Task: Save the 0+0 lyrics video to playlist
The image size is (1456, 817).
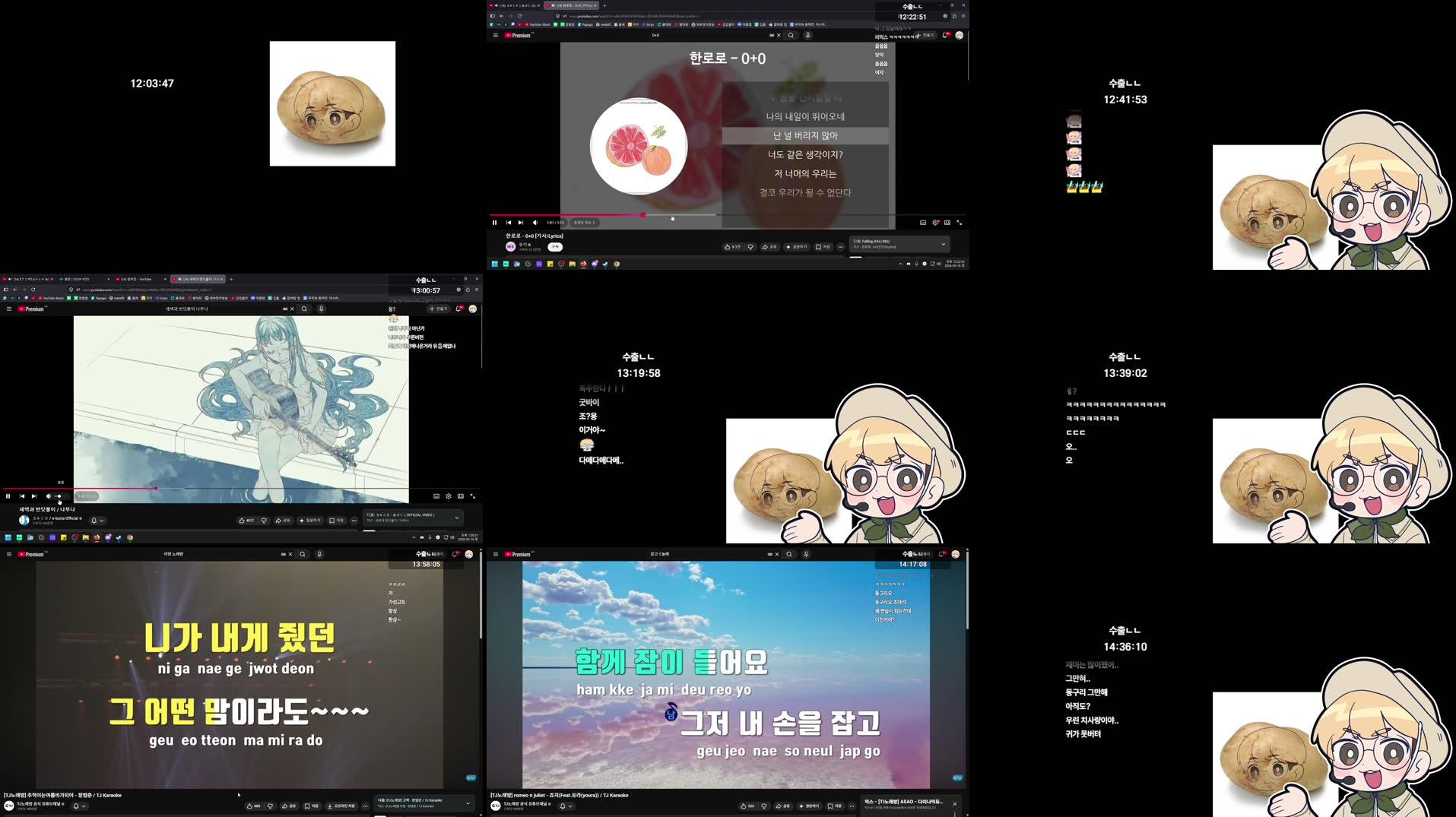Action: 823,247
